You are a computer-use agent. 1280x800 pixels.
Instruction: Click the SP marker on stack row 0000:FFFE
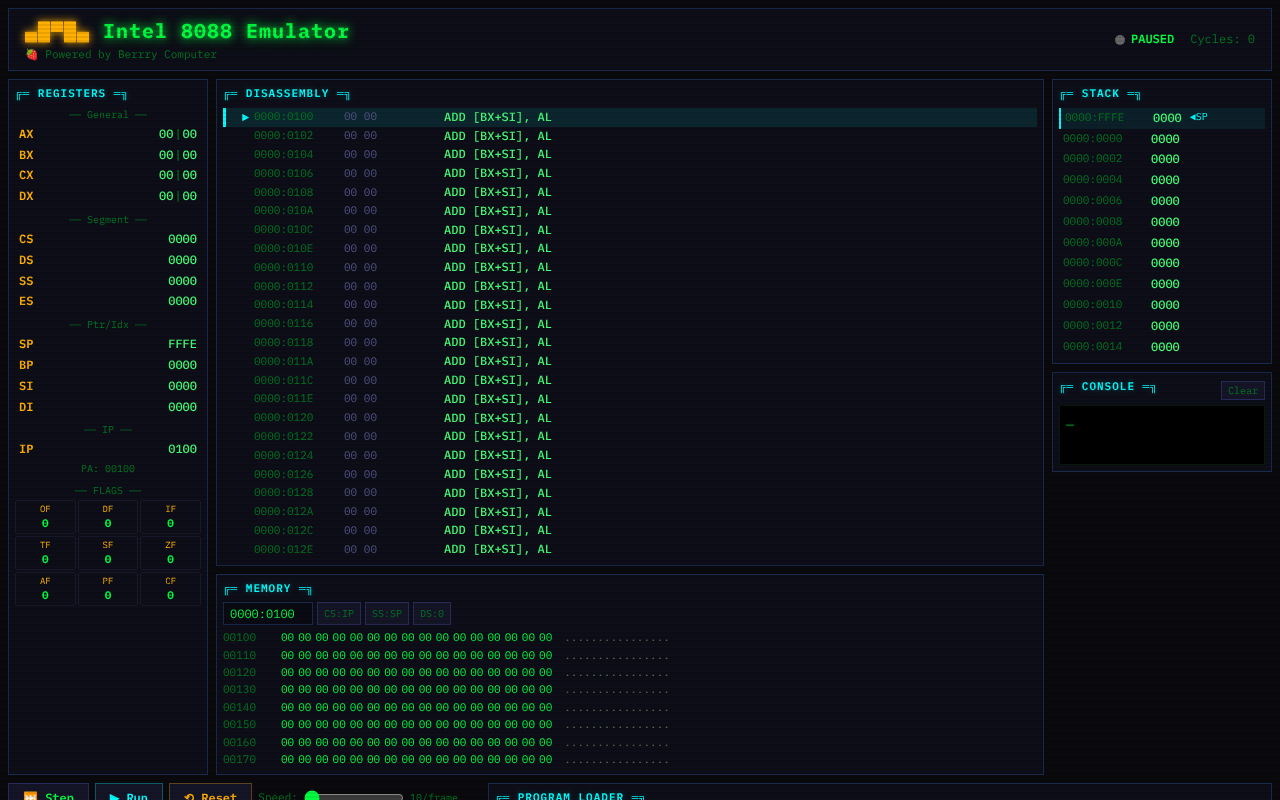coord(1199,117)
